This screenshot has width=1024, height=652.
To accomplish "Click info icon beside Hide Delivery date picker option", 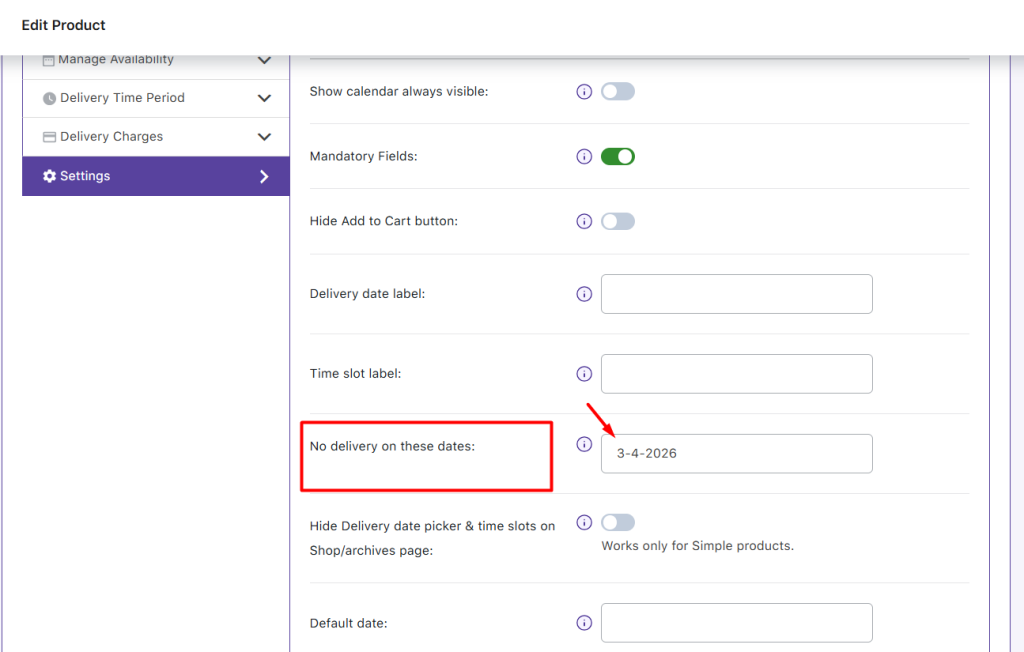I will tap(584, 523).
